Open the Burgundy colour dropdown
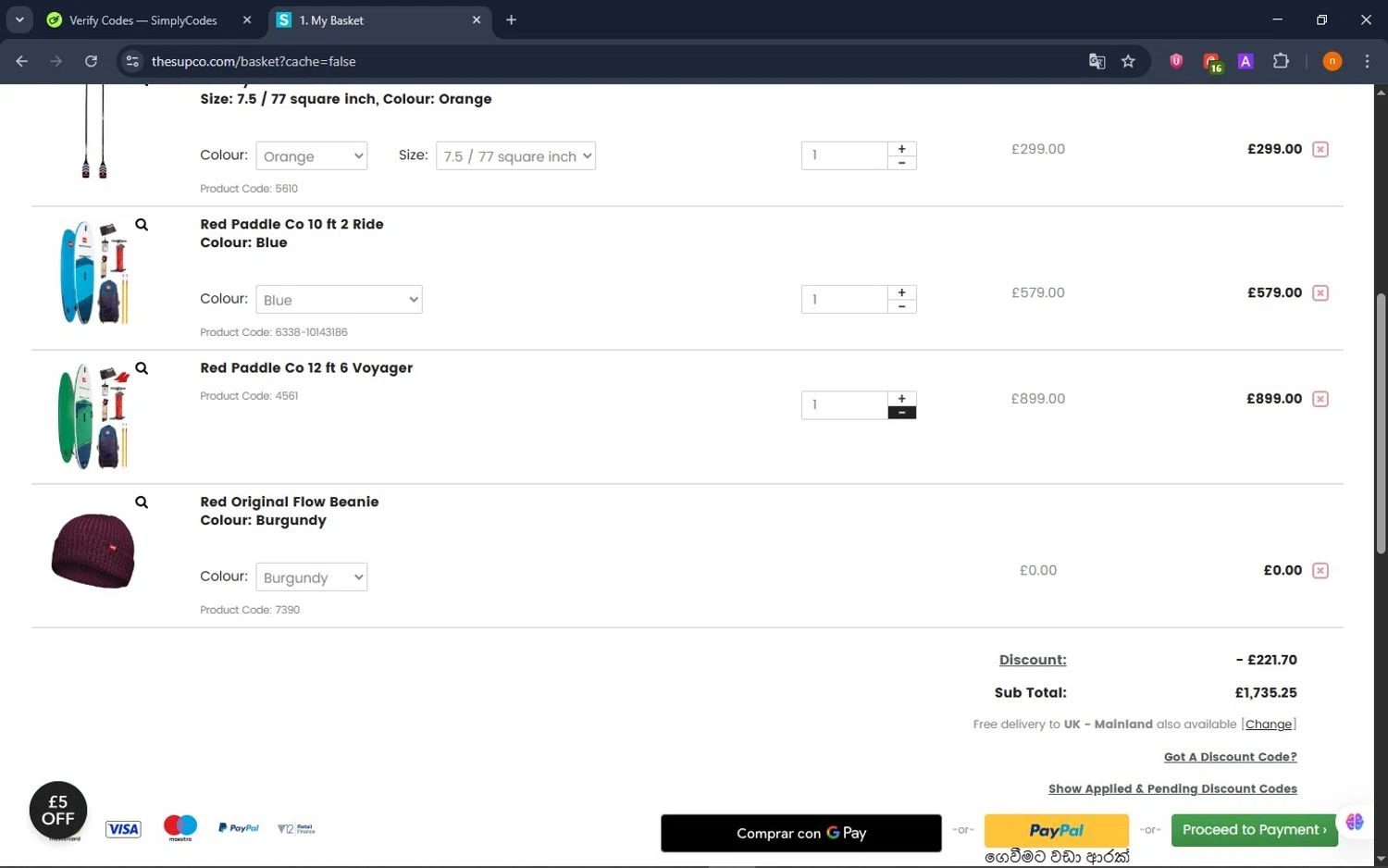Image resolution: width=1388 pixels, height=868 pixels. point(312,577)
